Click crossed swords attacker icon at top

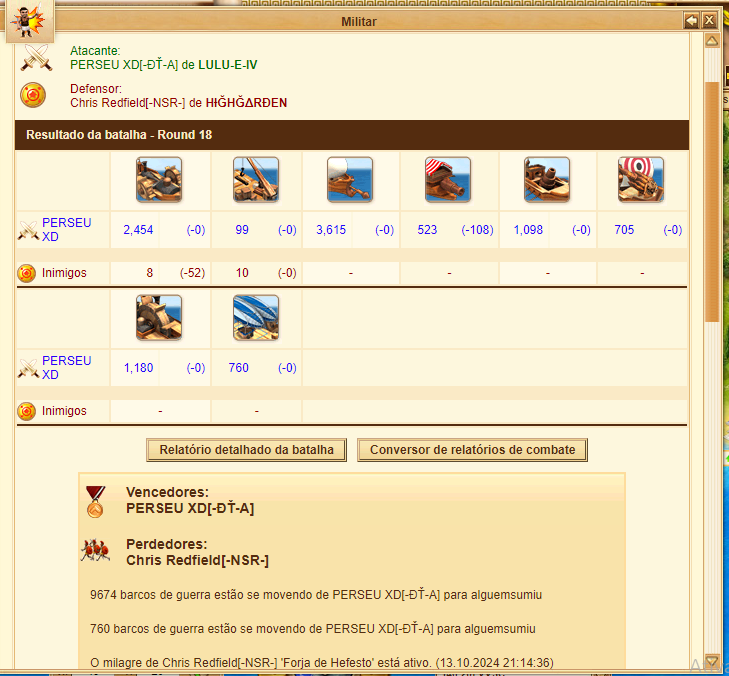coord(36,58)
